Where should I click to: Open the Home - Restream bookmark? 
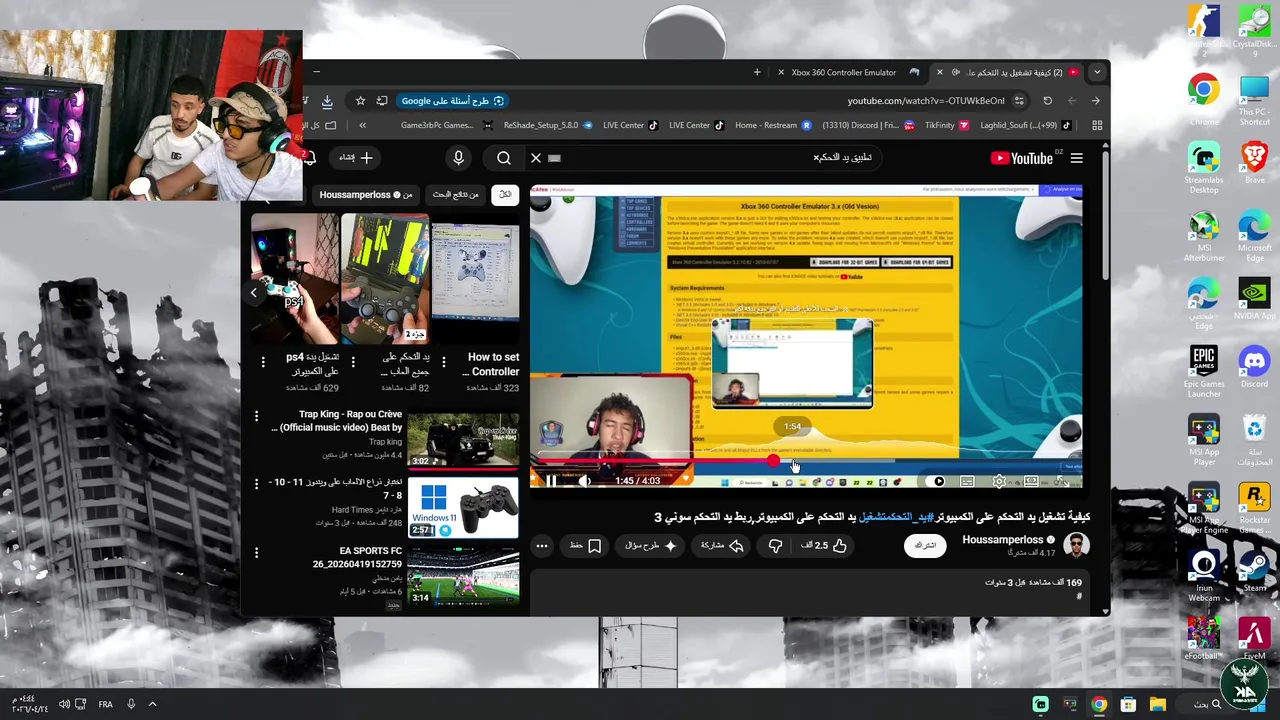[x=772, y=125]
